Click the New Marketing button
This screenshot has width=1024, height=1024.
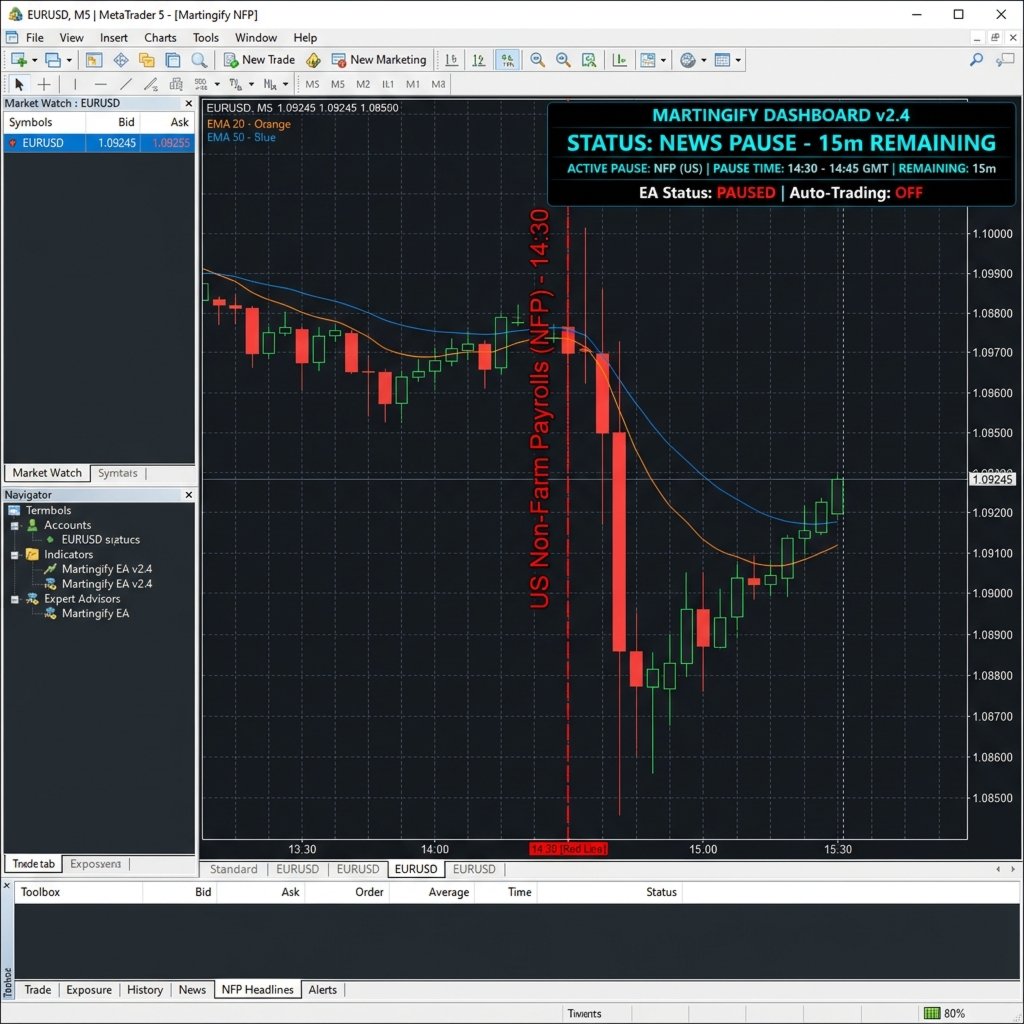tap(379, 60)
